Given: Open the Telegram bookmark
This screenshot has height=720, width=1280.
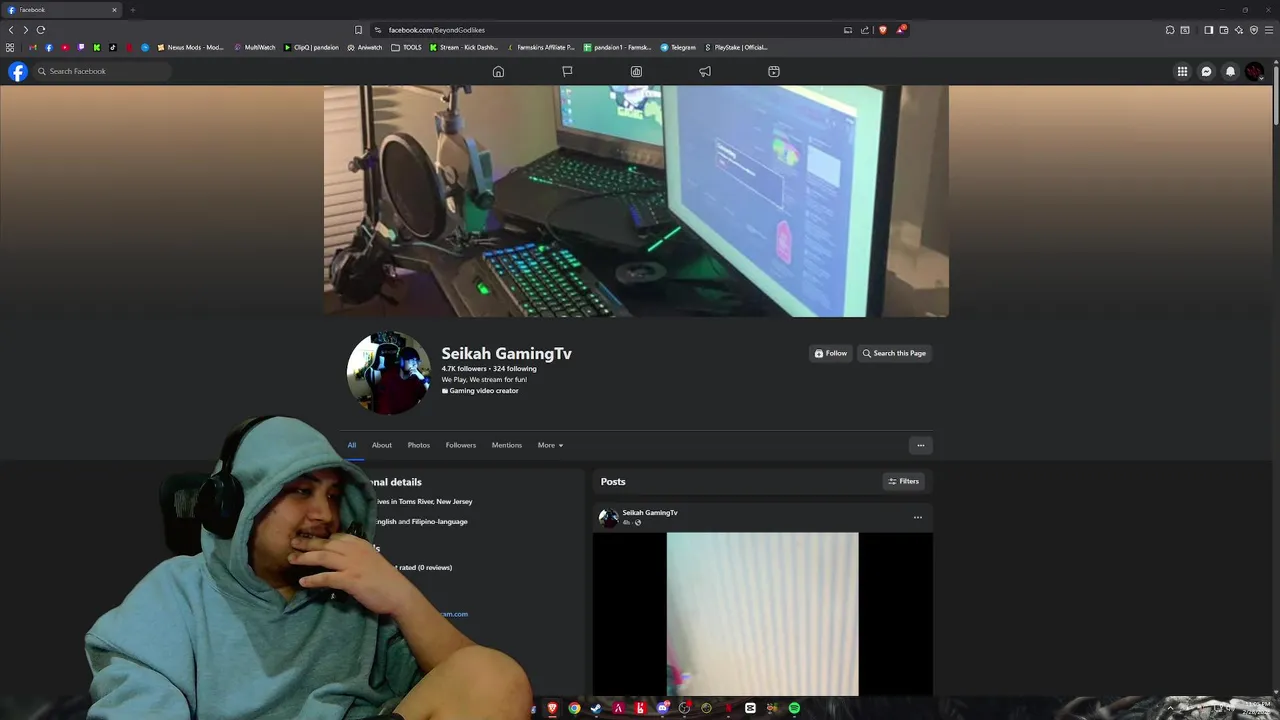Looking at the screenshot, I should point(678,47).
